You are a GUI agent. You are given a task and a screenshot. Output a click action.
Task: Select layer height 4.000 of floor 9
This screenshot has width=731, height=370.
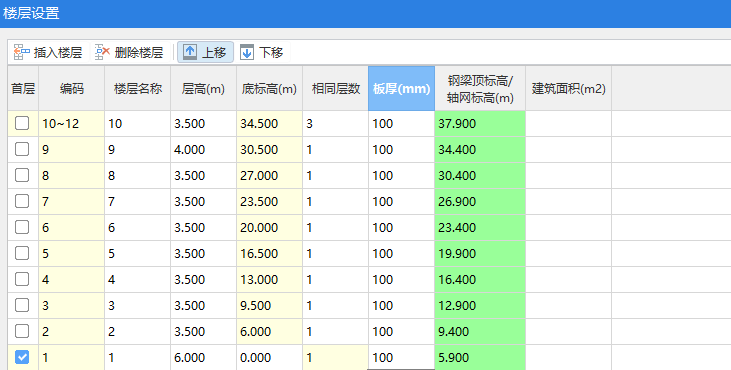(203, 150)
